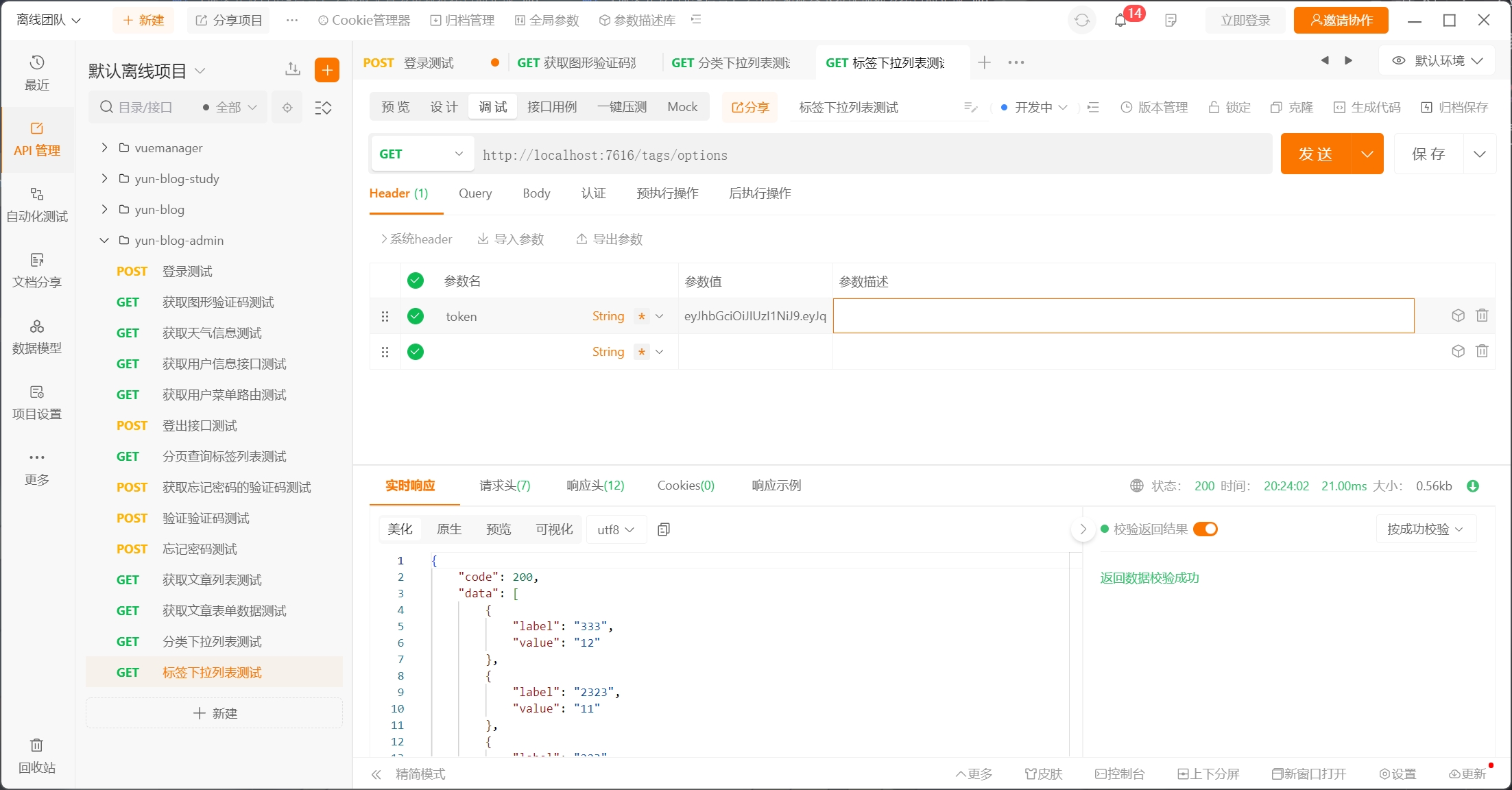Open the GET request method dropdown

point(421,154)
